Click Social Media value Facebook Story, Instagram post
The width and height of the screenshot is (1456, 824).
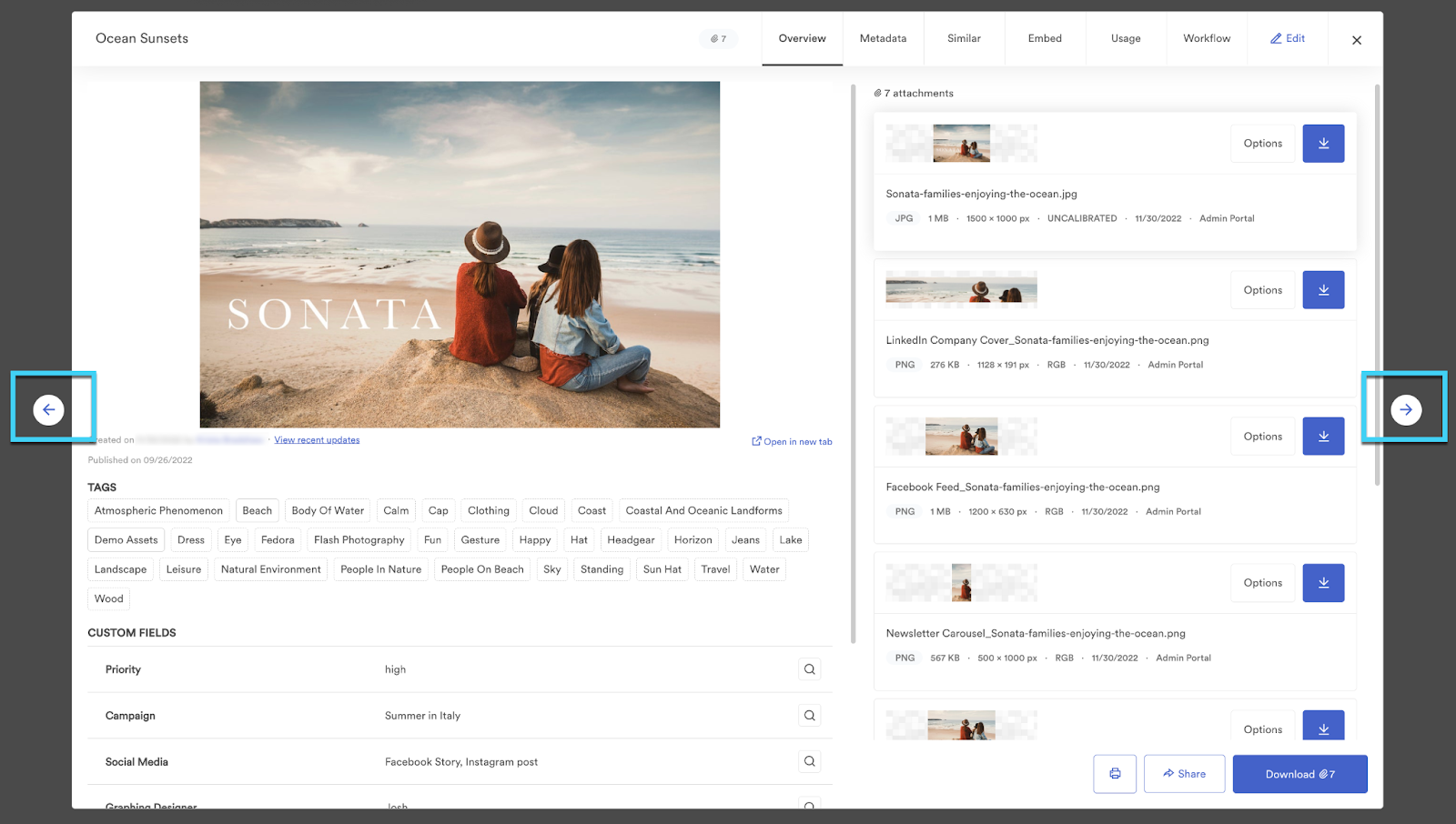pos(461,762)
